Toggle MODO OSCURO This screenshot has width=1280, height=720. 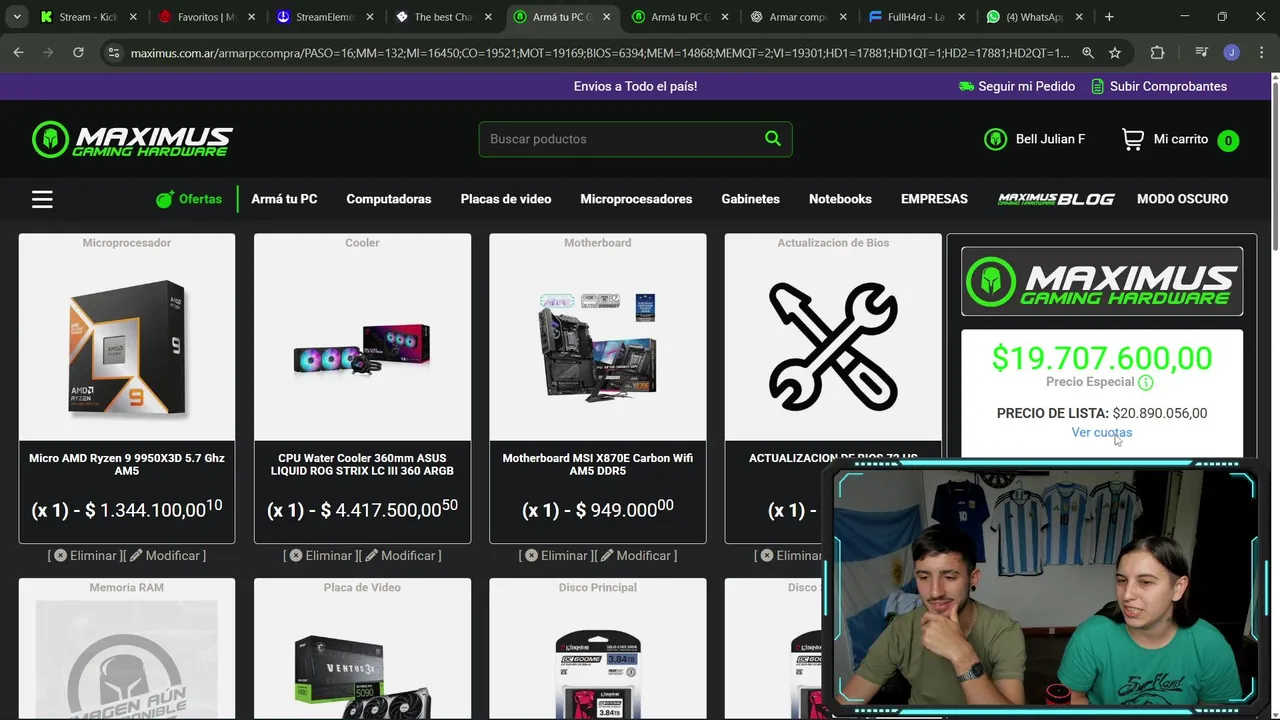point(1182,199)
